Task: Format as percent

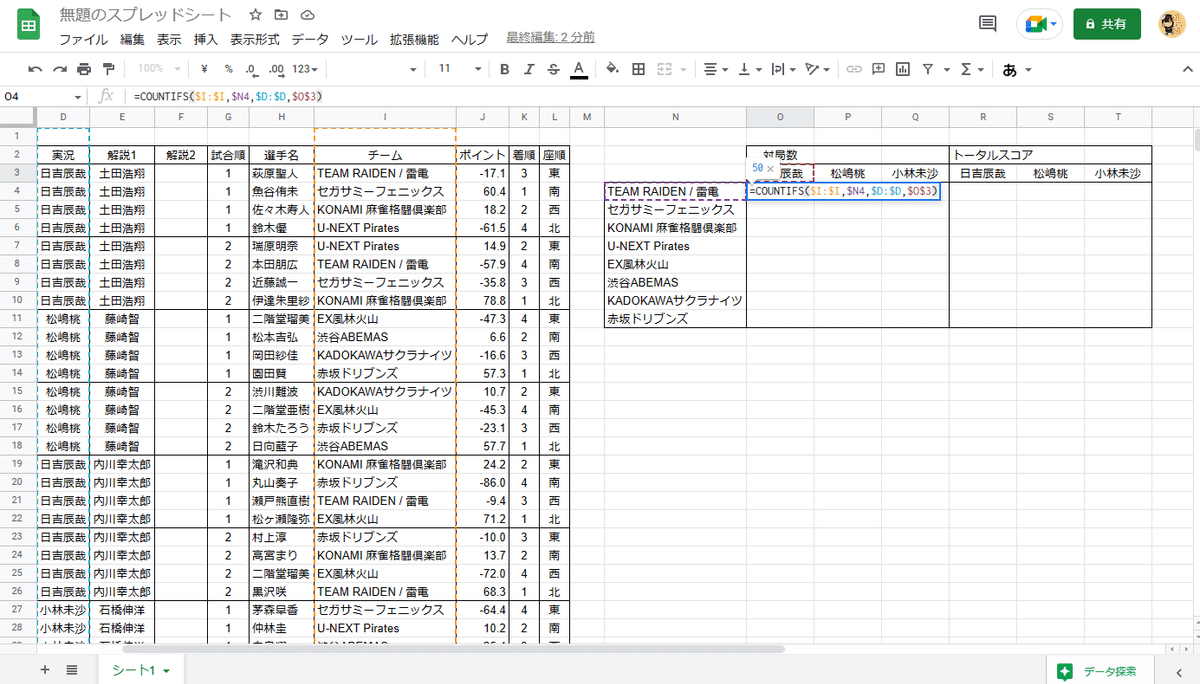Action: (x=228, y=69)
